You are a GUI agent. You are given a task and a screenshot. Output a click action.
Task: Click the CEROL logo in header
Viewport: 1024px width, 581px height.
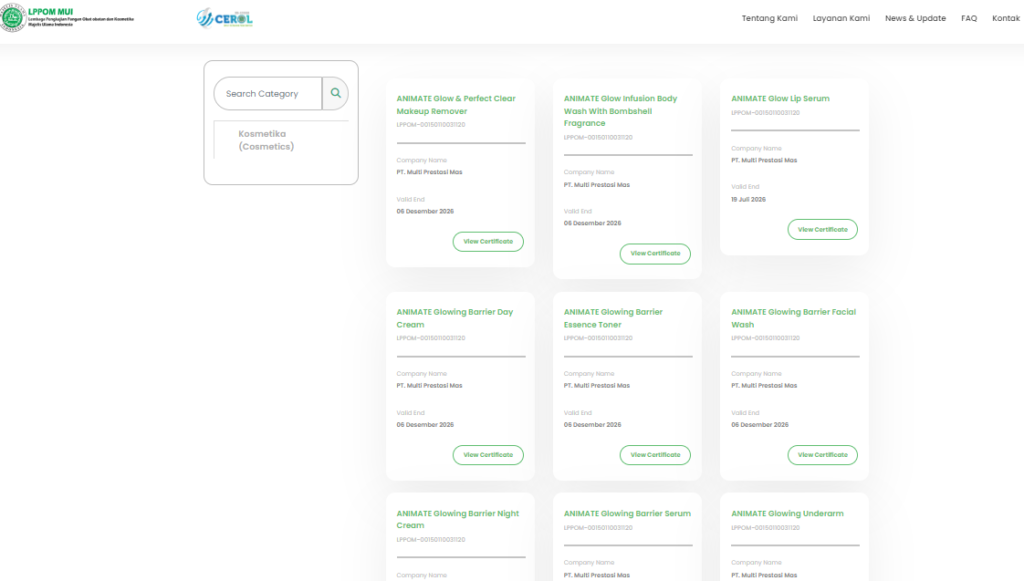(225, 18)
